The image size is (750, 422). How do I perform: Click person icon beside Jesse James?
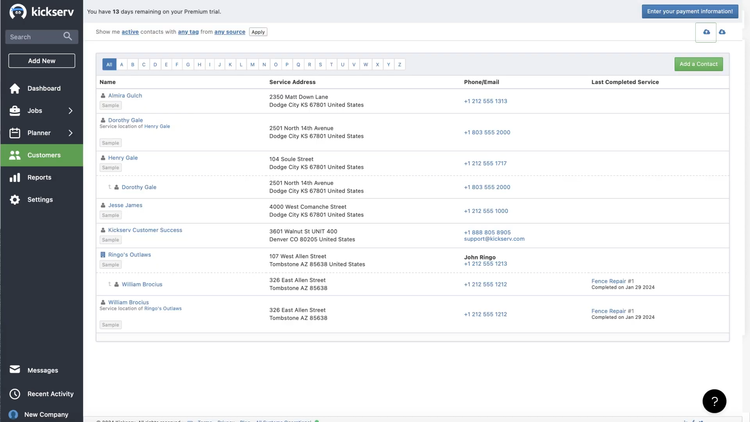click(103, 205)
